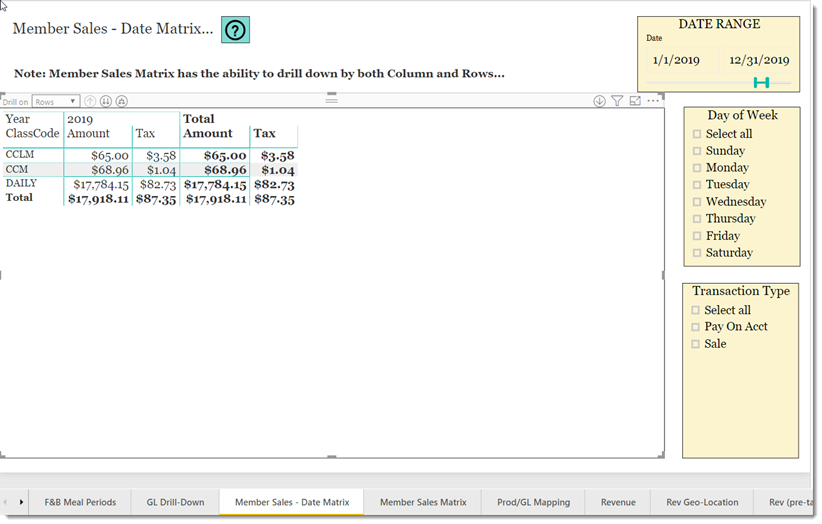Click the start date field 1/1/2019
Viewport: 822px width, 524px height.
(682, 60)
